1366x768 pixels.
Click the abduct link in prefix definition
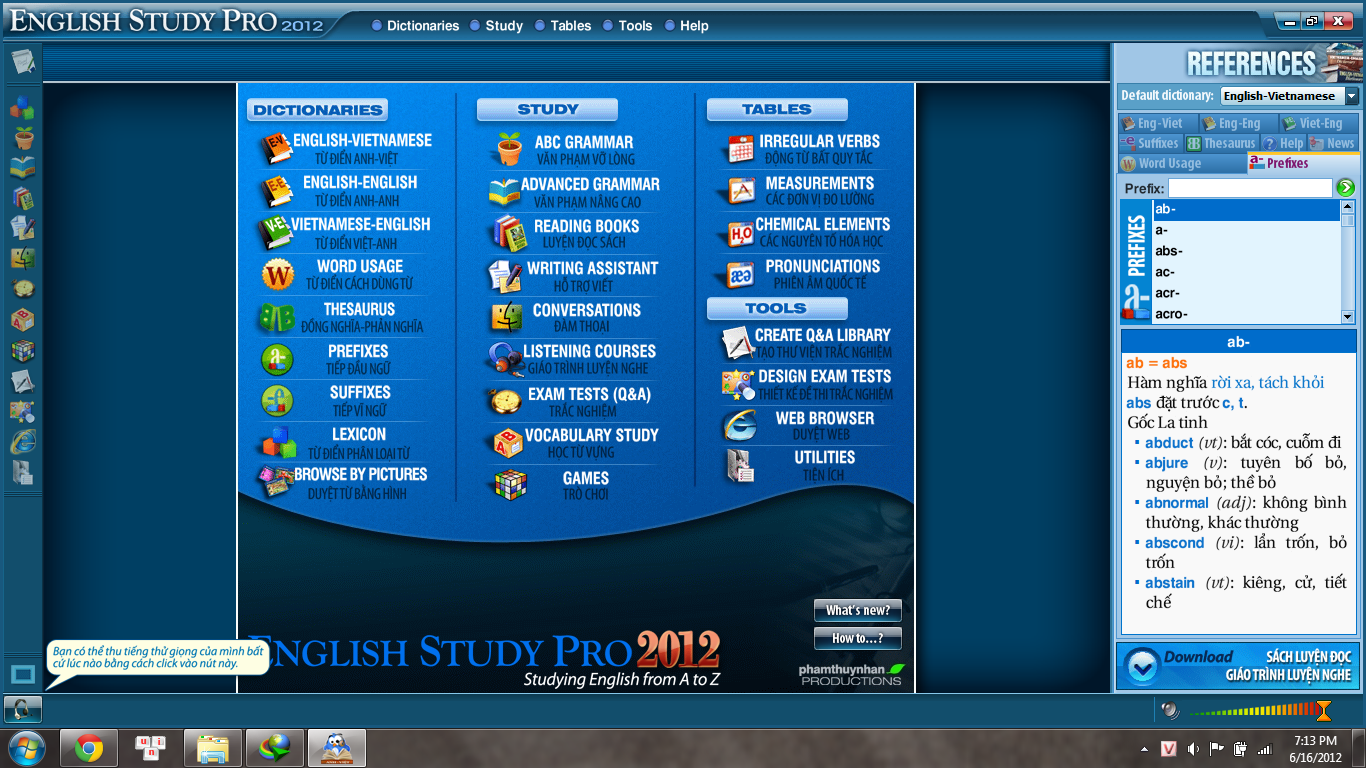1169,442
